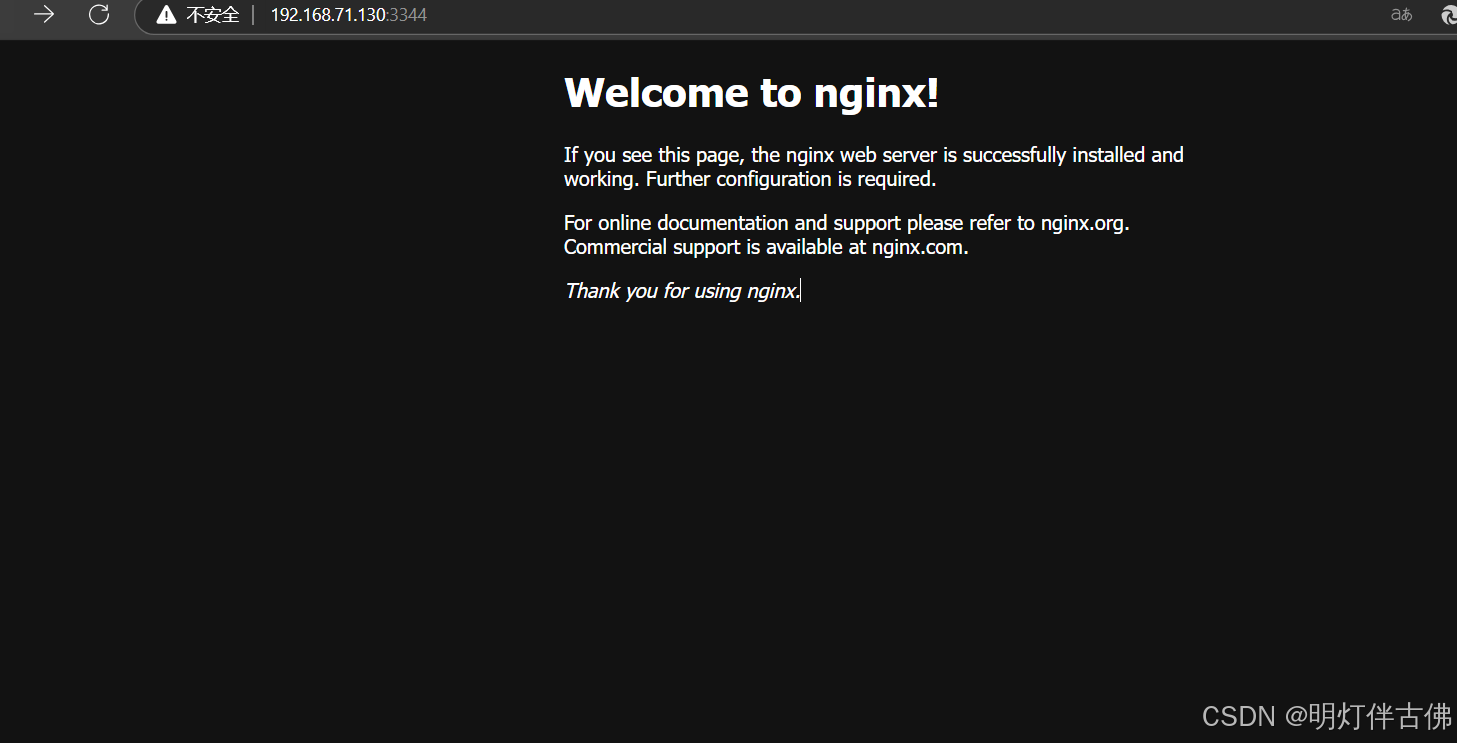Go forward with the arrow button

coord(44,15)
